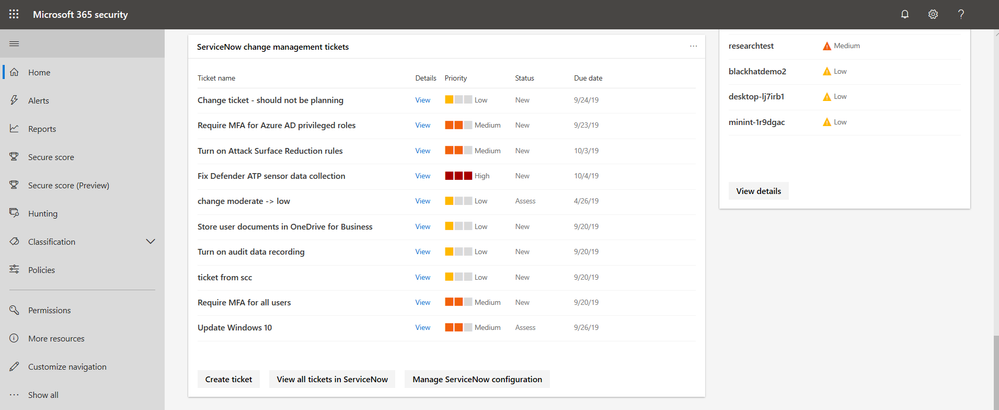Select 'change moderate -> low' ticket name

(x=244, y=201)
